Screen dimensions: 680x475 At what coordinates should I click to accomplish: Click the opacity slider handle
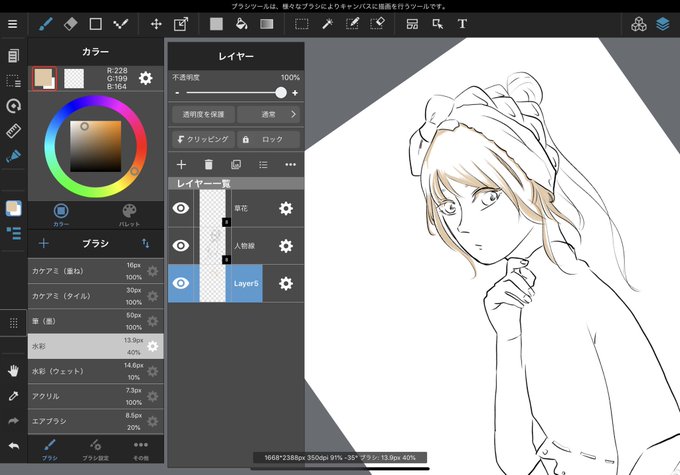[281, 92]
